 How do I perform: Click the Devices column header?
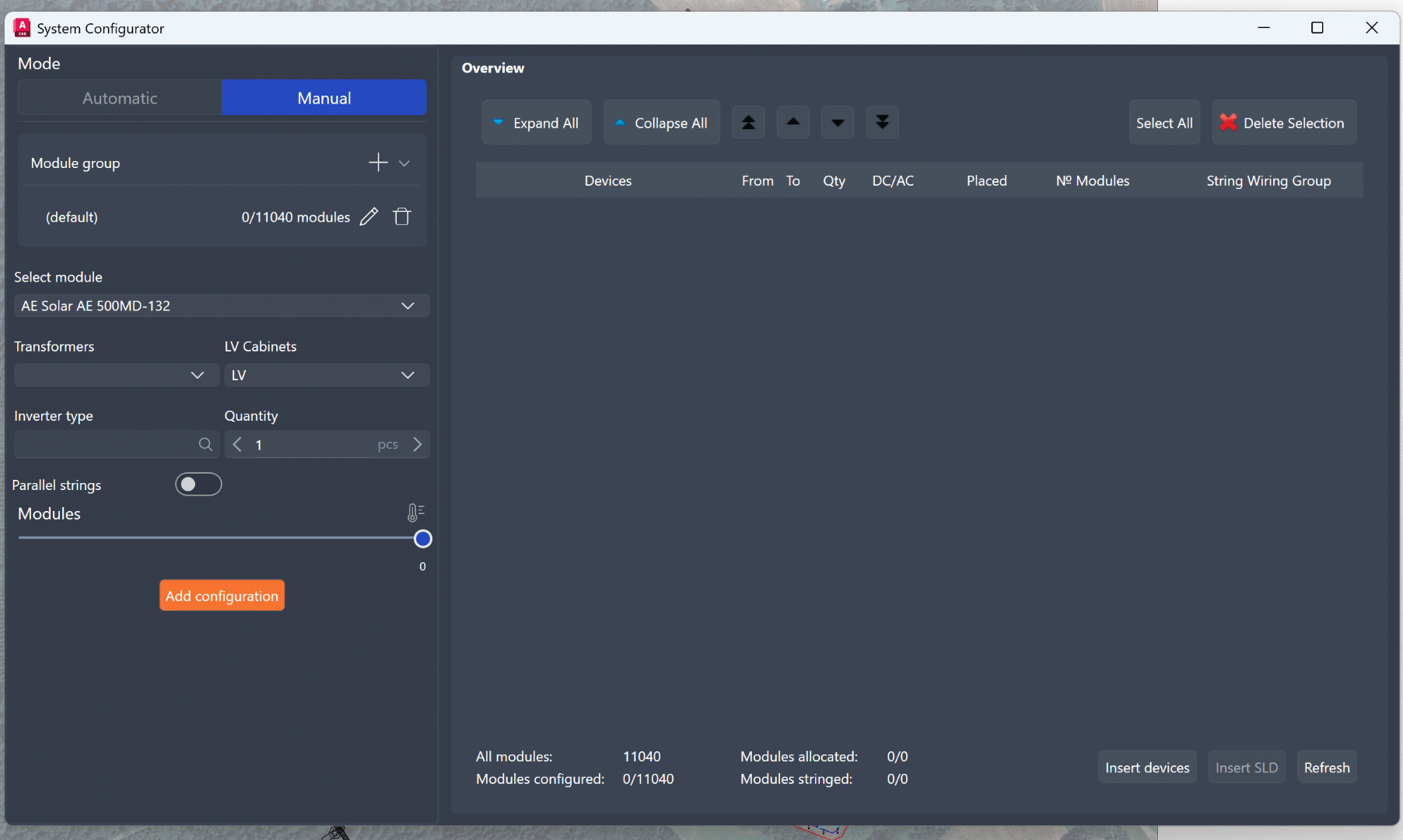click(608, 180)
